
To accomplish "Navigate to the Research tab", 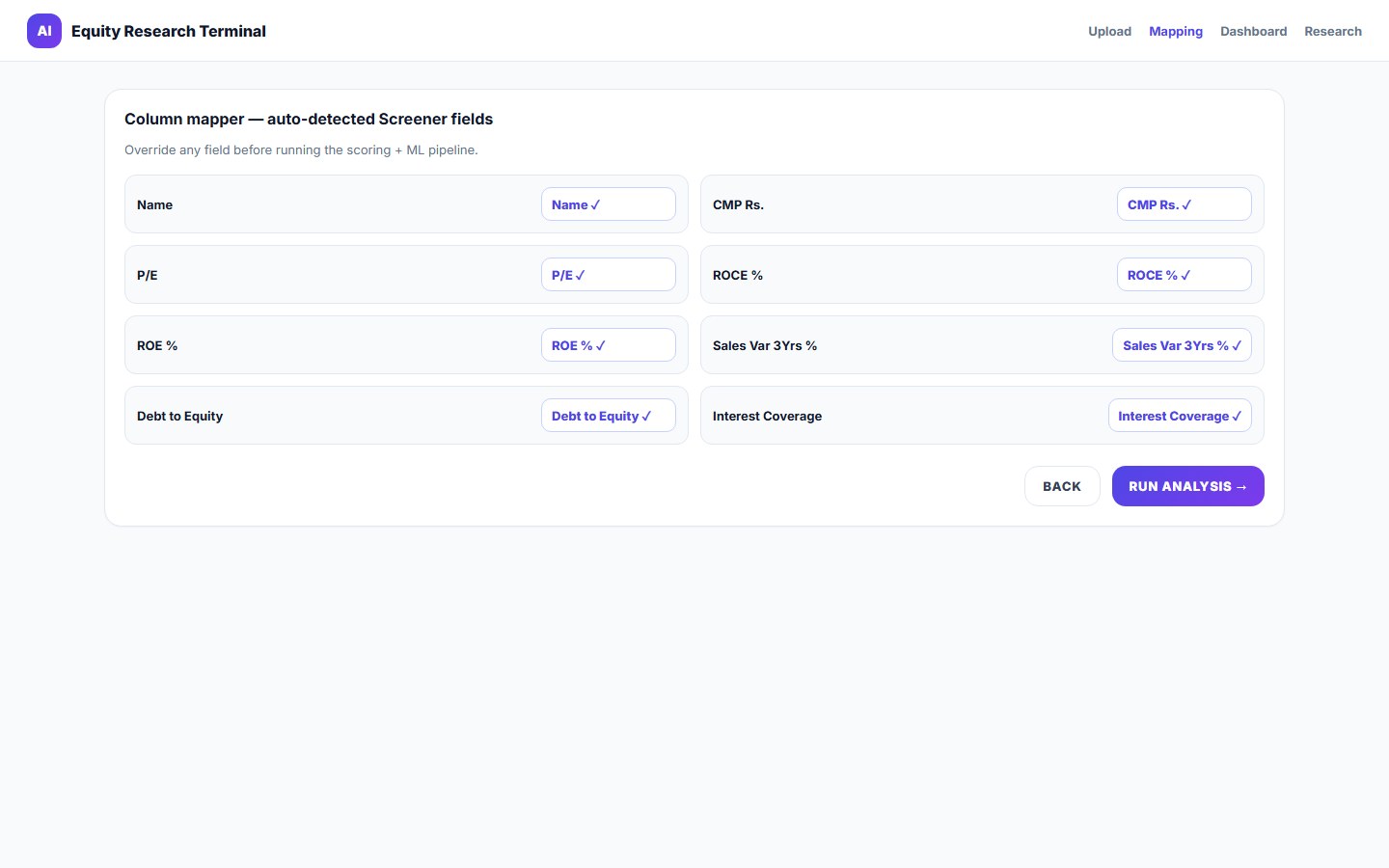I will point(1333,31).
